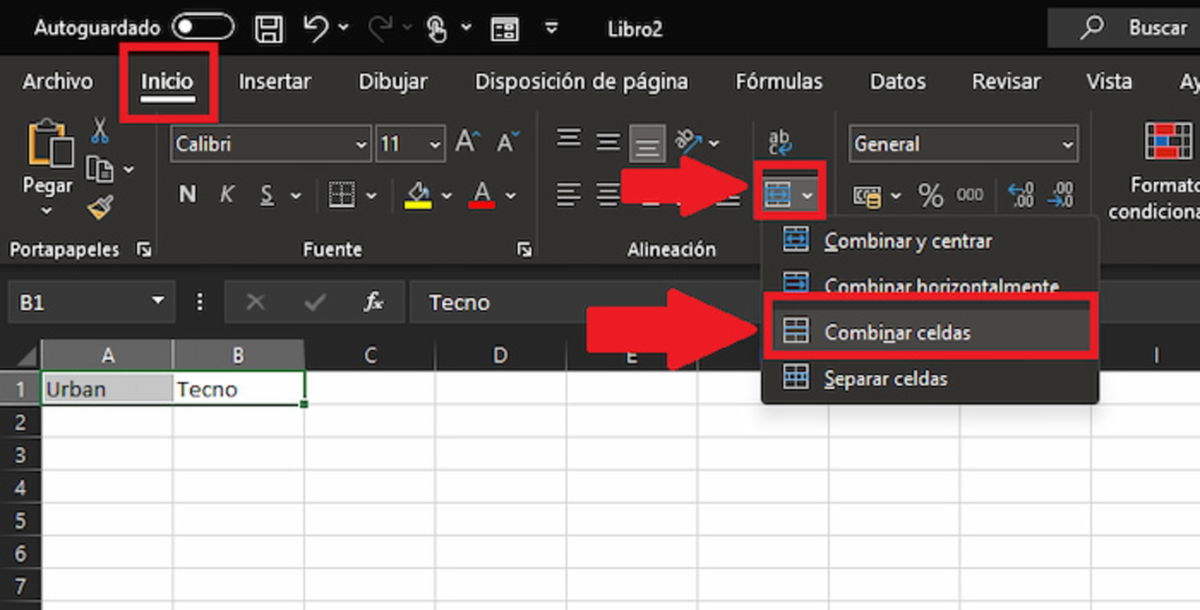Image resolution: width=1200 pixels, height=610 pixels.
Task: Expand the font size 11 dropdown
Action: [x=432, y=143]
